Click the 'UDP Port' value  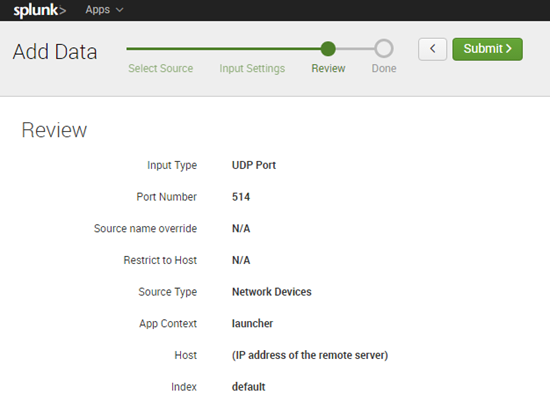click(x=254, y=165)
